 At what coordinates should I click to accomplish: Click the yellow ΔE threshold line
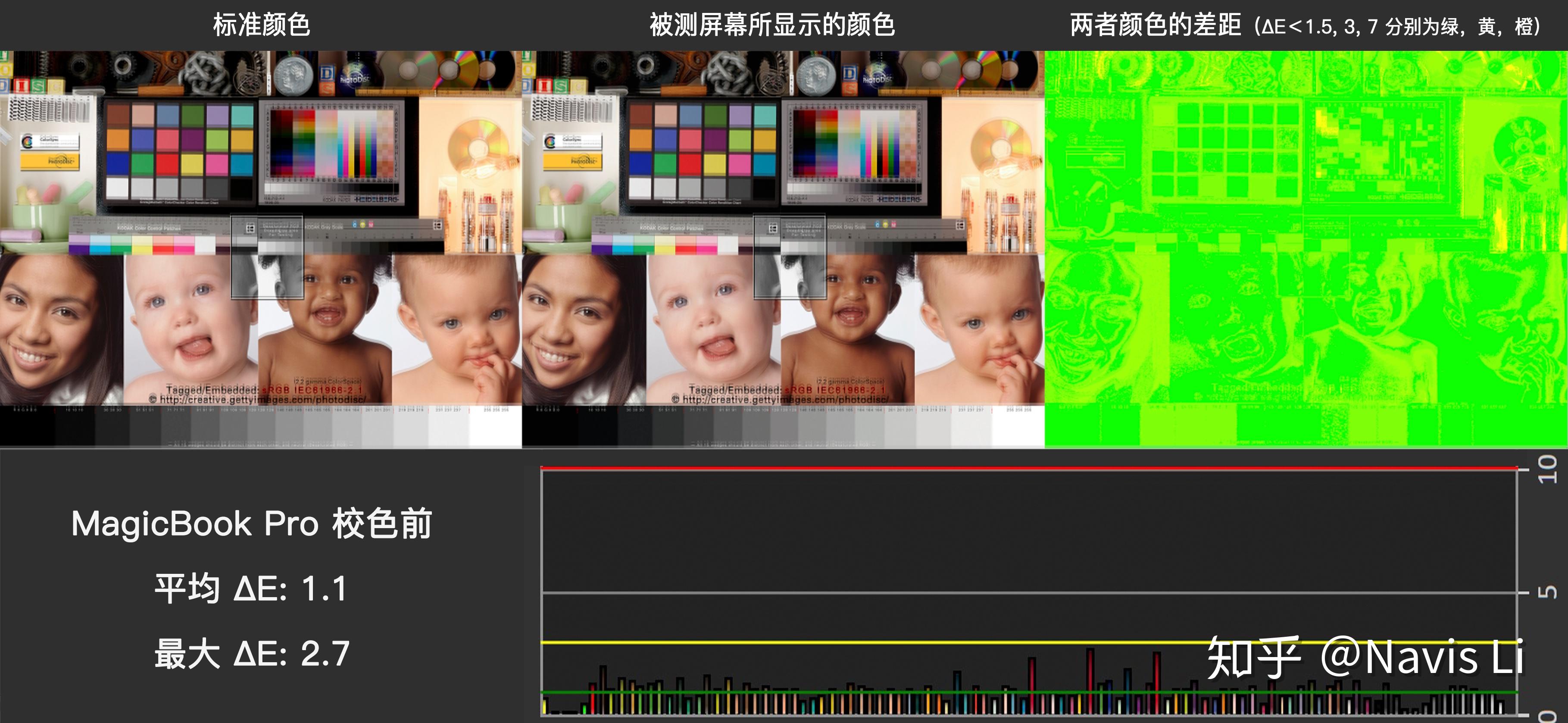(1029, 642)
